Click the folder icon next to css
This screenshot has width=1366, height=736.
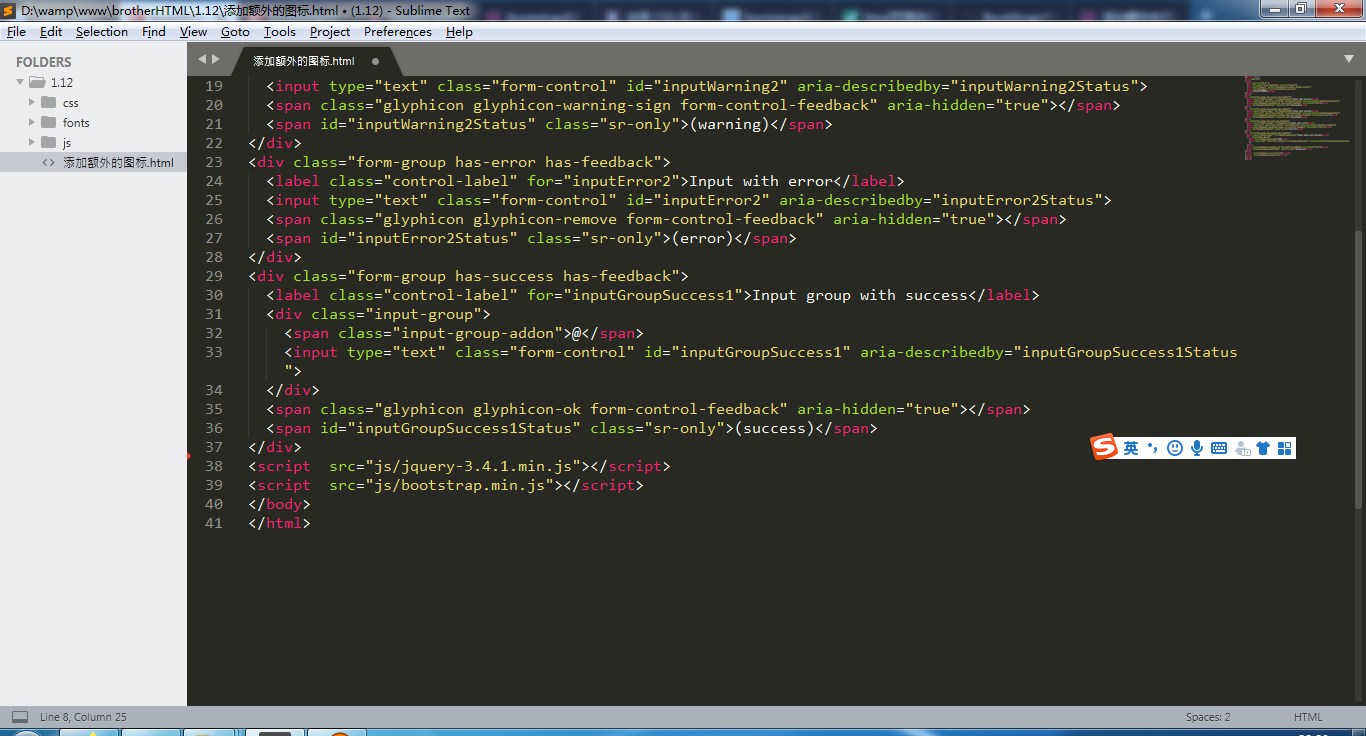[x=48, y=102]
